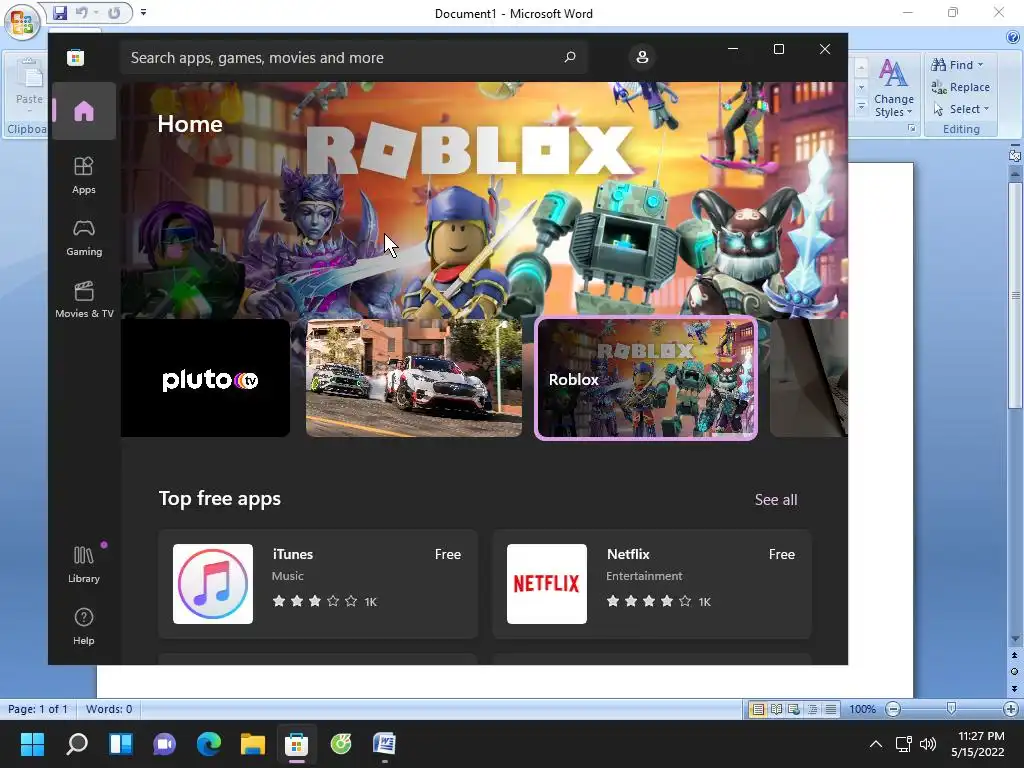Screen dimensions: 1024x768
Task: Open File Explorer from taskbar
Action: pyautogui.click(x=253, y=744)
